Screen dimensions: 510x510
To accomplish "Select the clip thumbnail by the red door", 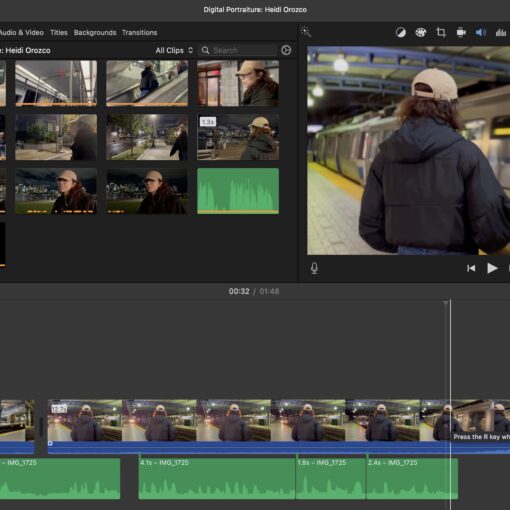I will click(x=238, y=83).
